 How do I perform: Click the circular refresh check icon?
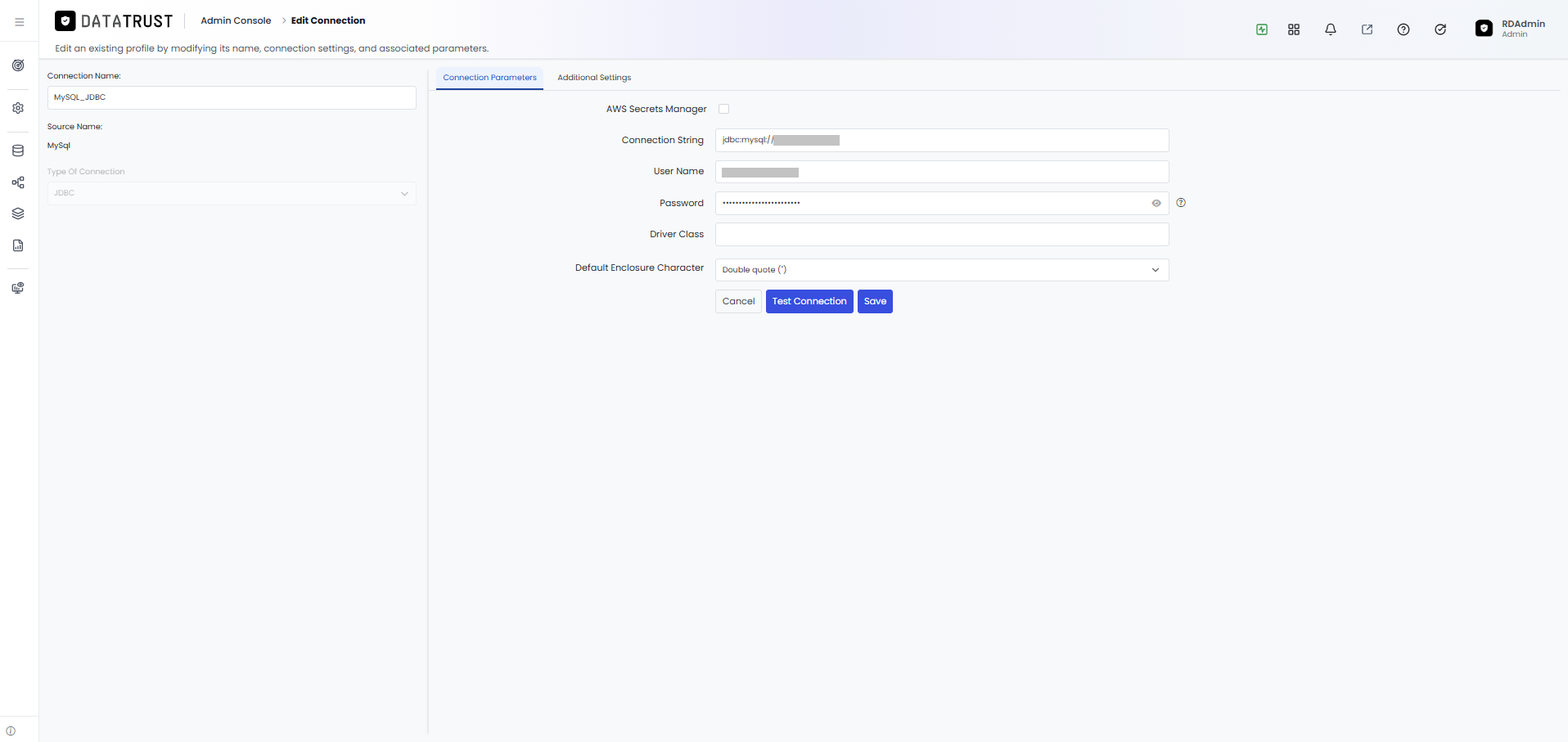click(1440, 29)
